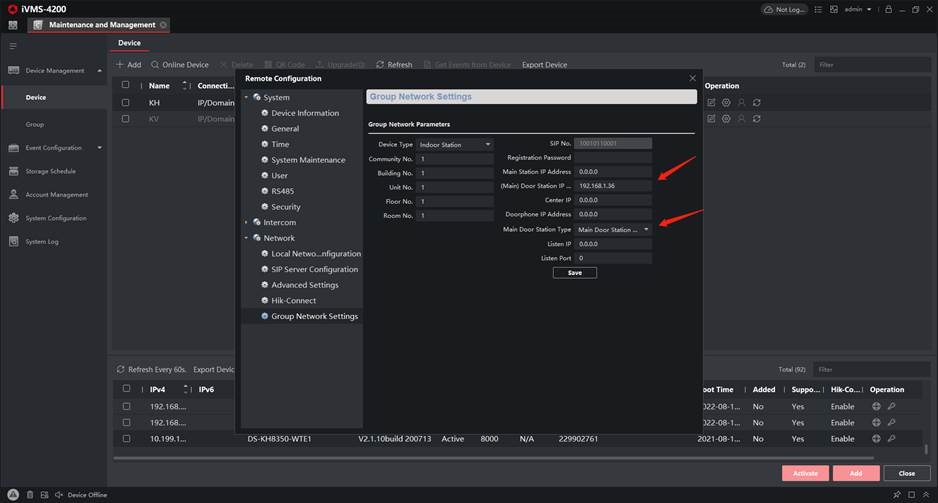Image resolution: width=938 pixels, height=503 pixels.
Task: Click the lock screen padlock icon
Action: (x=887, y=9)
